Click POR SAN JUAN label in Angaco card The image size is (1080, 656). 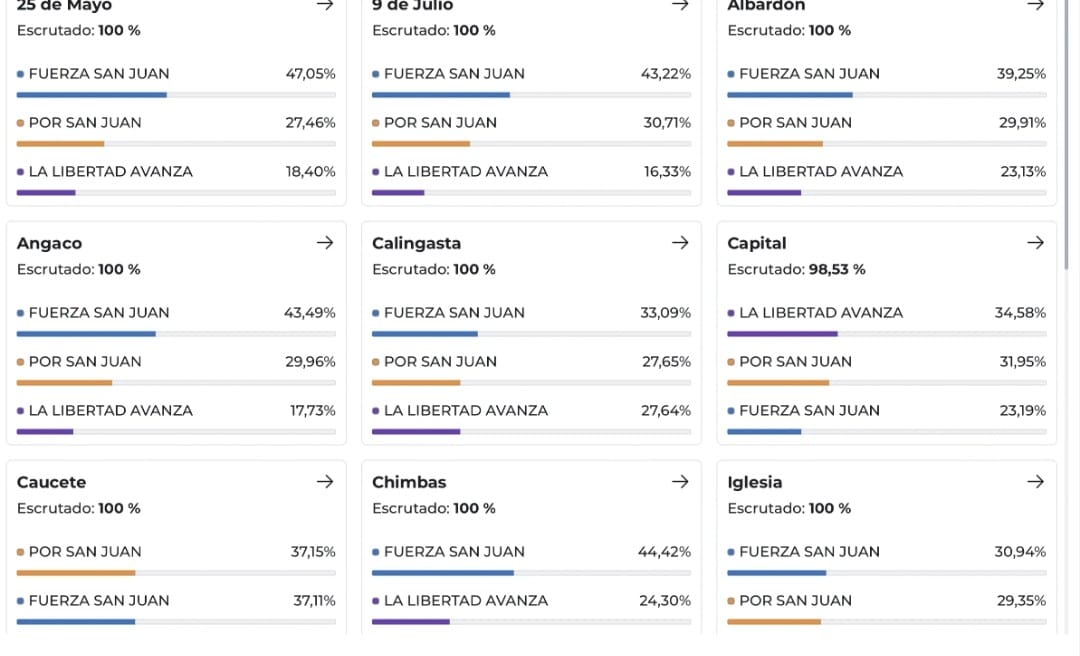[85, 362]
